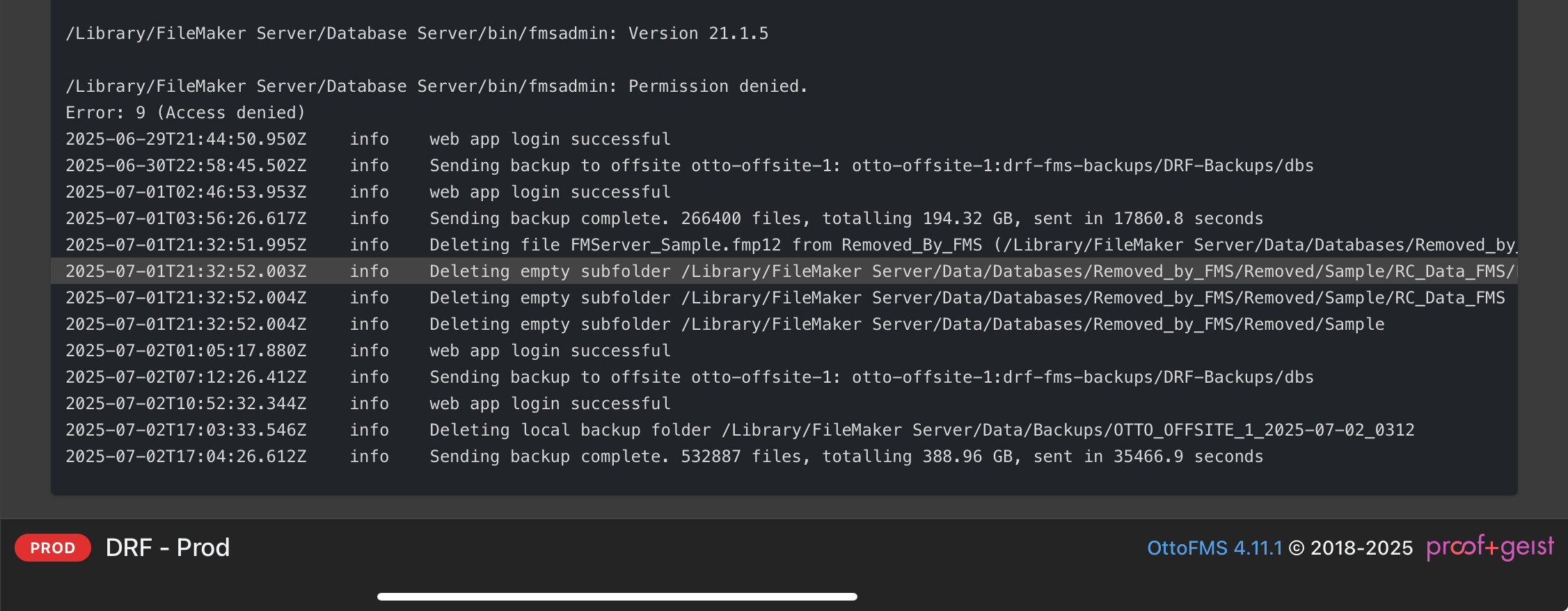
Task: Select the 21:32:52.004Z RC_Data_FMS subfolder entry
Action: 785,298
